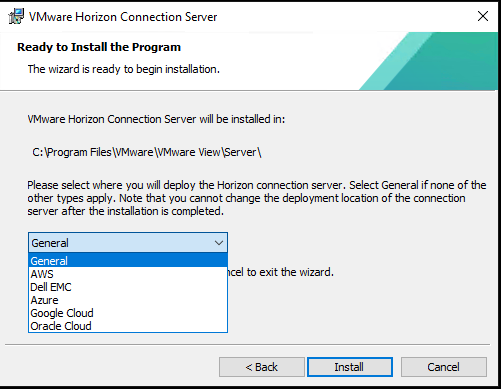Screen dimensions: 501x389
Task: Click the VMware installer icon in title bar
Action: click(x=16, y=16)
